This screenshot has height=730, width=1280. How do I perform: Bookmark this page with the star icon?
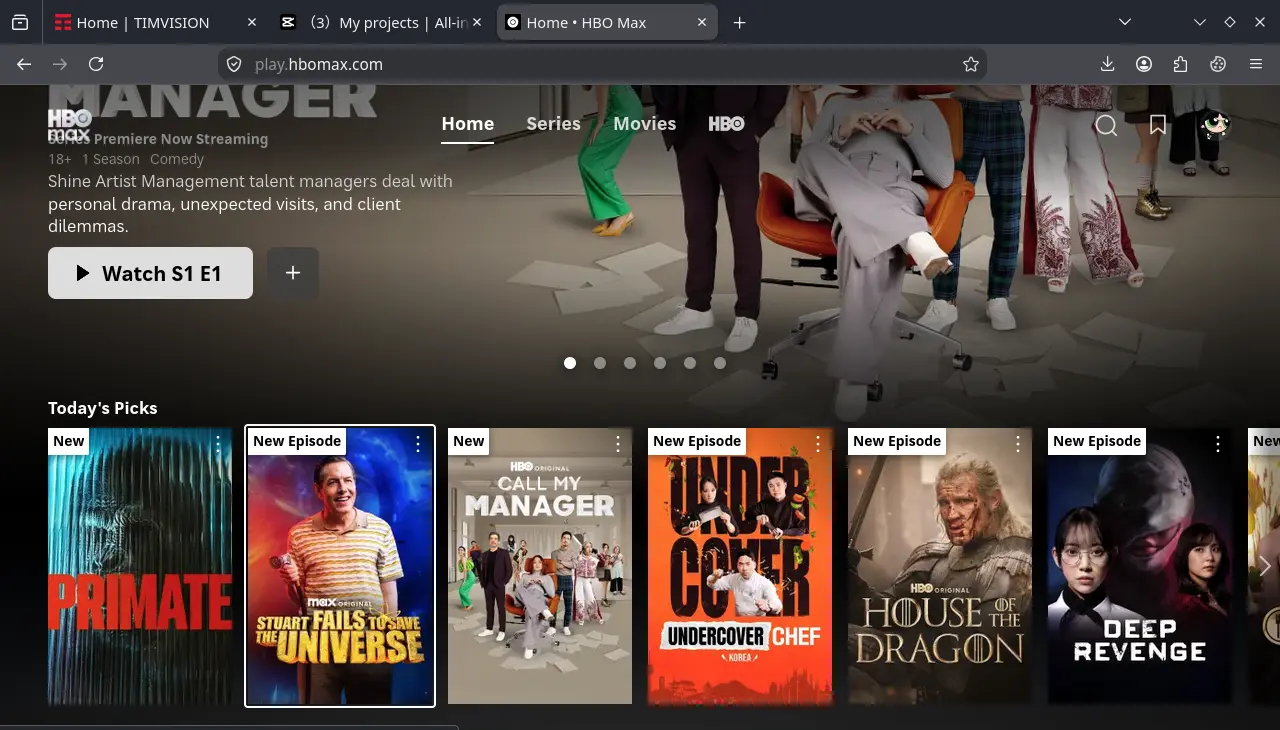click(x=971, y=64)
